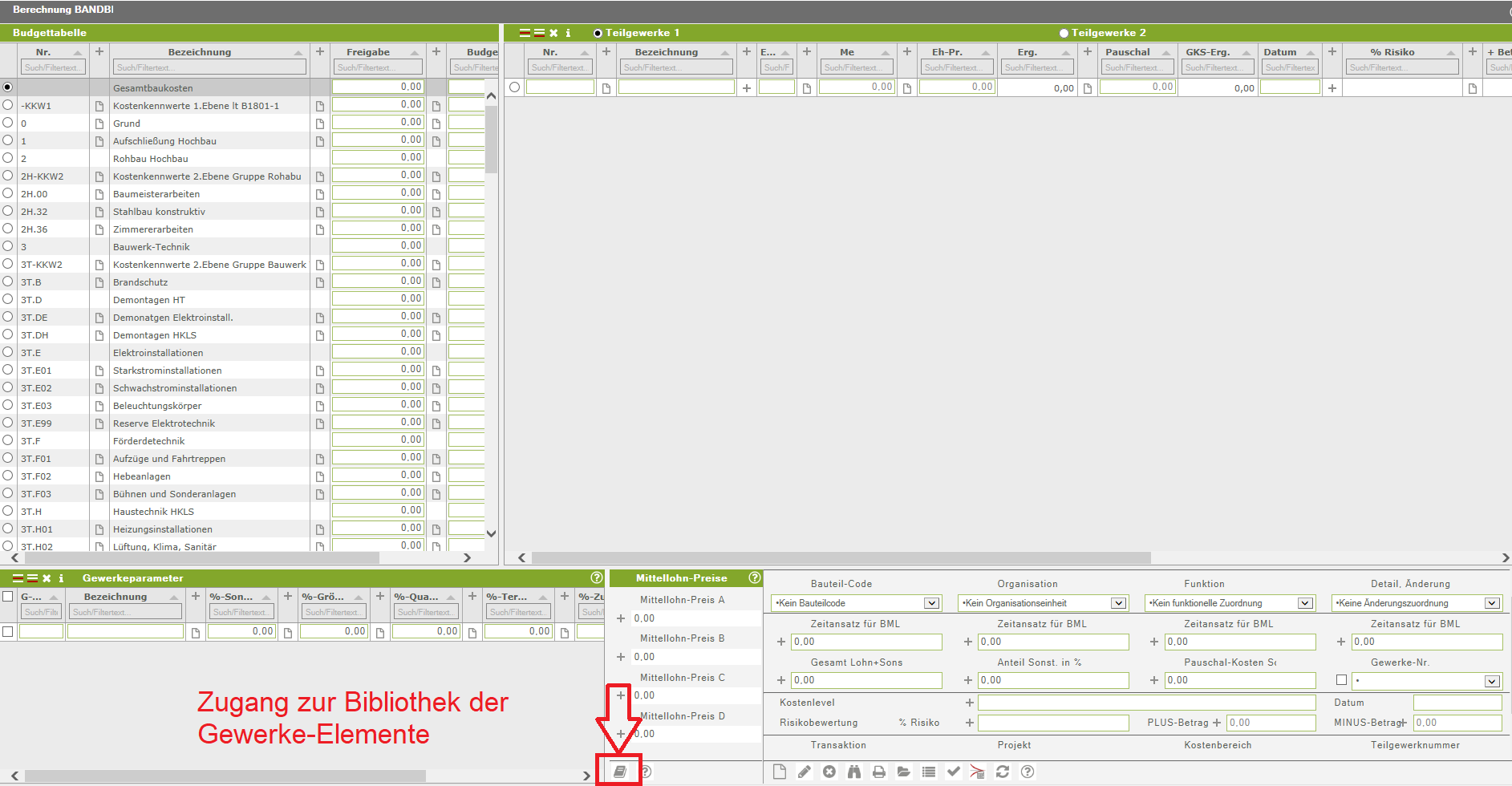Tick the checkbox next to Gewerke-Nr.
Image resolution: width=1512 pixels, height=786 pixels.
(1341, 680)
